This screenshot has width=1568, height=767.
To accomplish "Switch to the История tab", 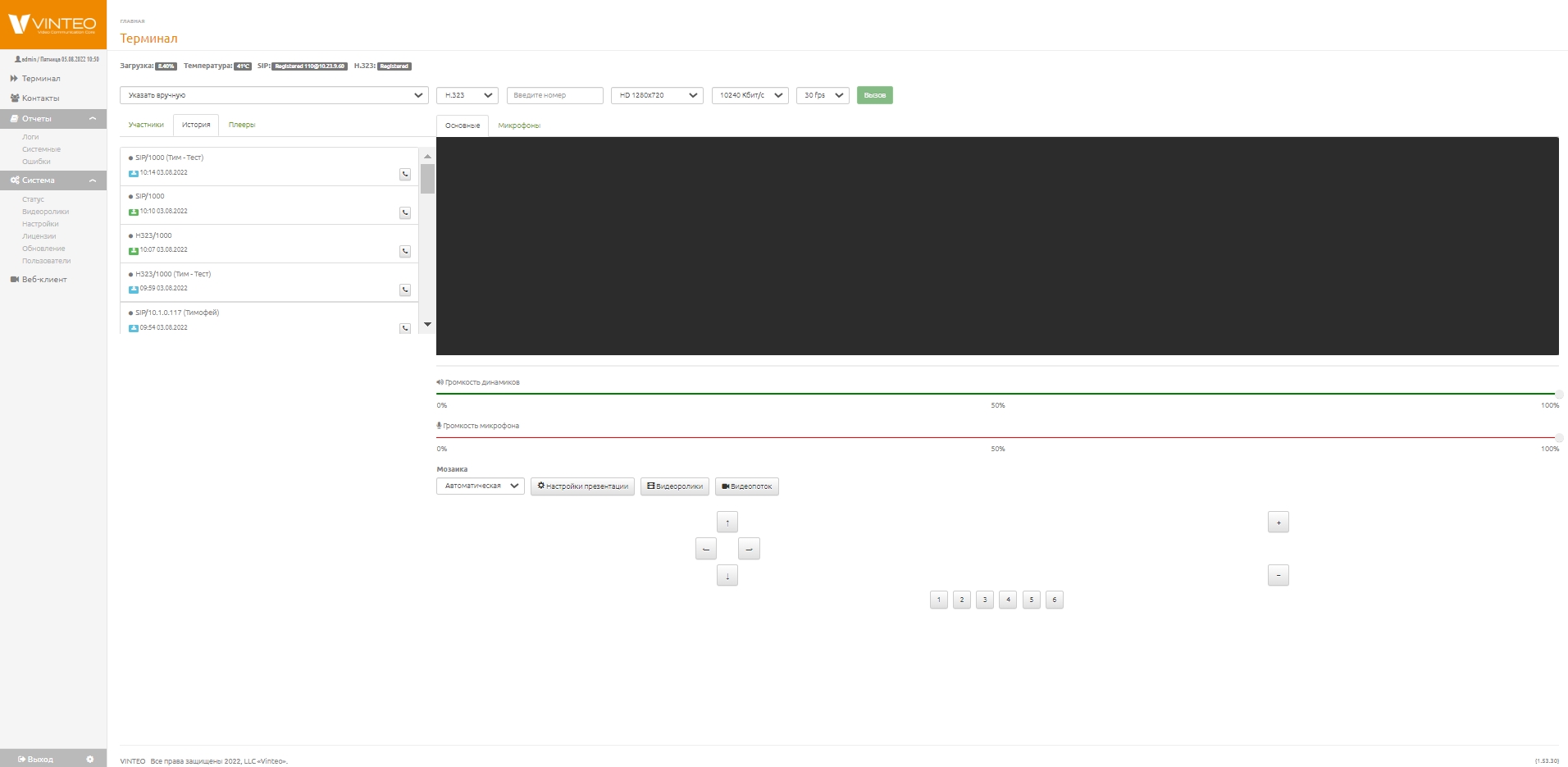I will (x=196, y=125).
